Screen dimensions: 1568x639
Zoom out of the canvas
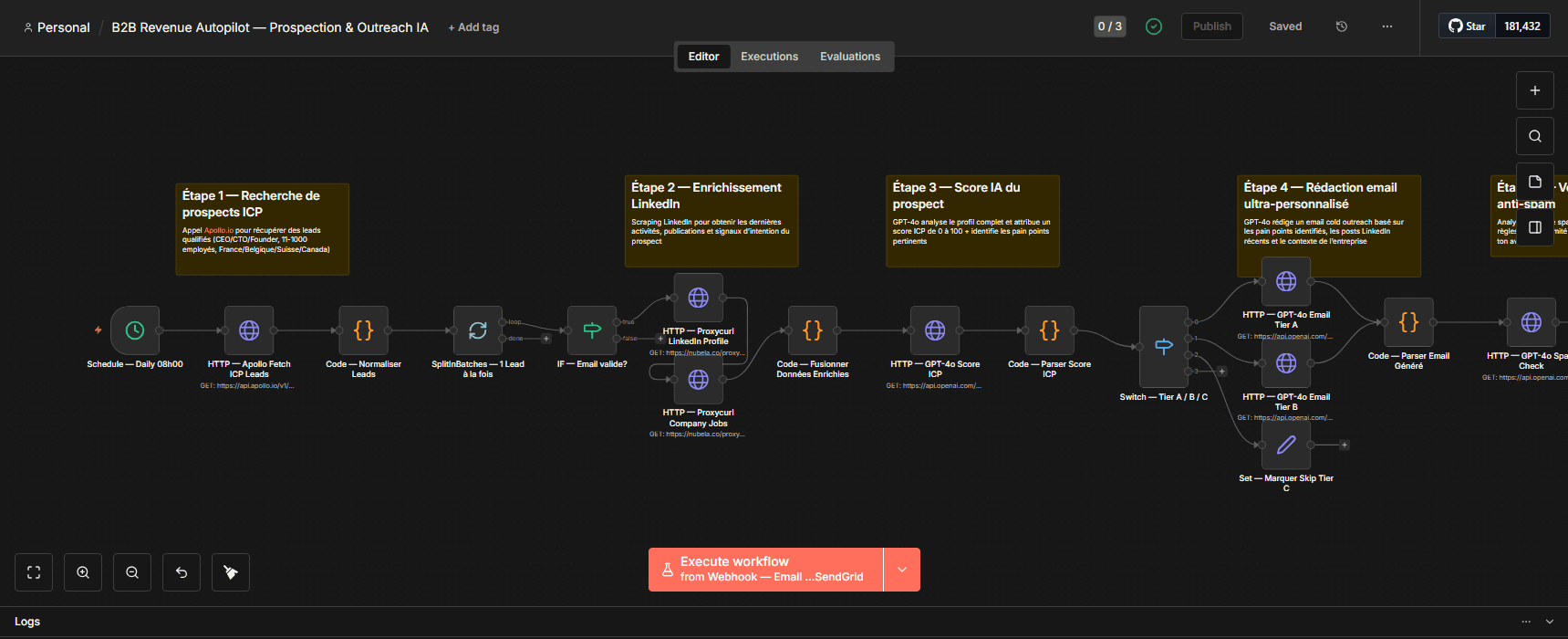[x=132, y=572]
